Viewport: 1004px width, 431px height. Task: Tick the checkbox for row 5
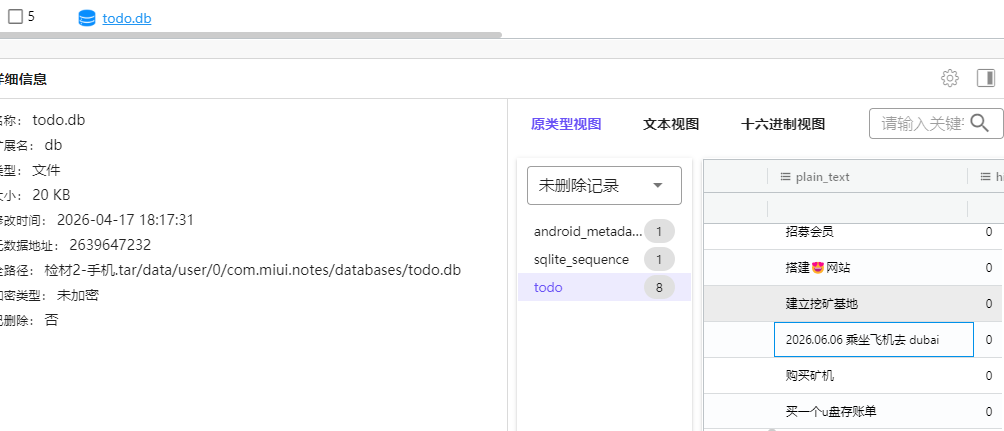[x=15, y=17]
